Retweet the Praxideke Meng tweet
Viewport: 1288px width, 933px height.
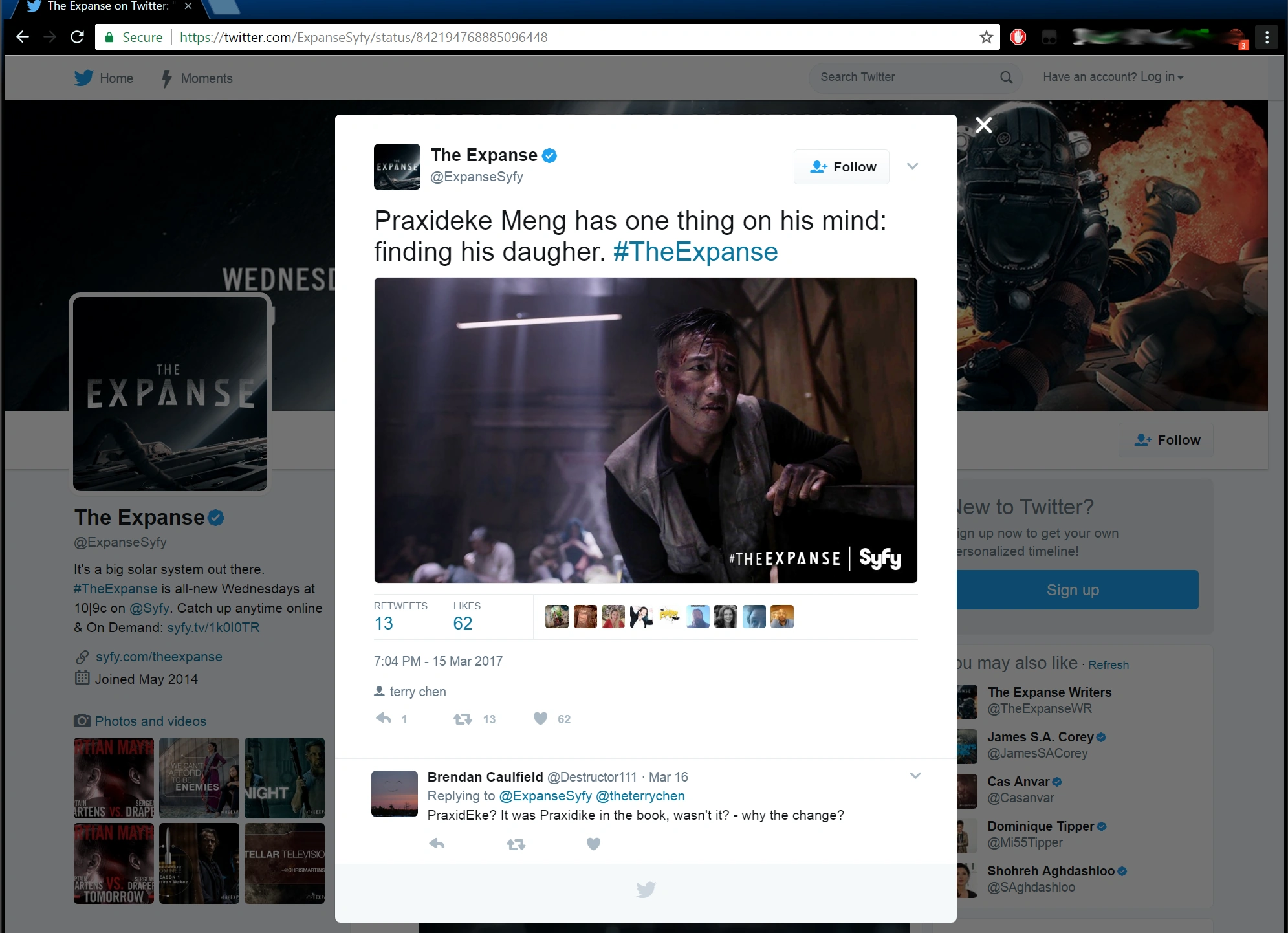pos(463,718)
